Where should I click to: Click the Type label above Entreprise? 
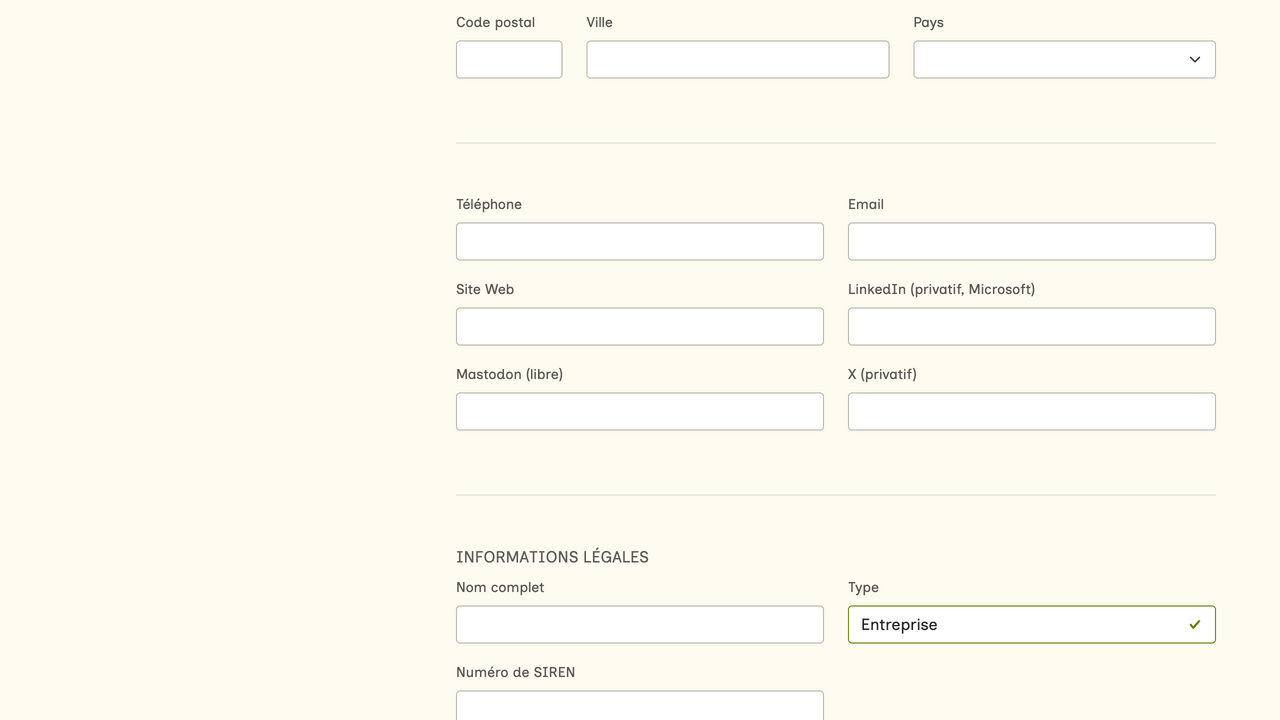click(x=863, y=587)
